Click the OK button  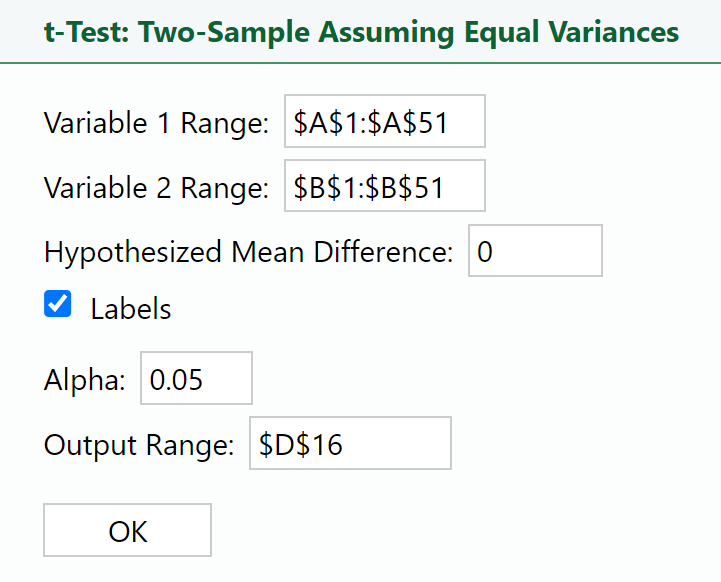click(127, 530)
